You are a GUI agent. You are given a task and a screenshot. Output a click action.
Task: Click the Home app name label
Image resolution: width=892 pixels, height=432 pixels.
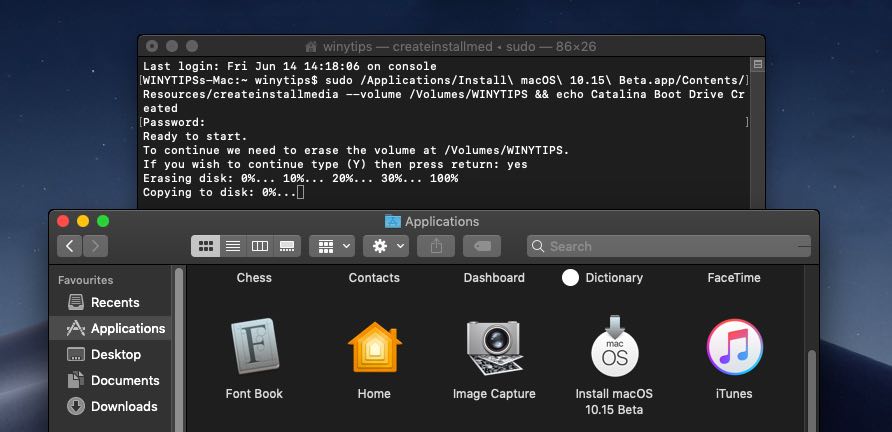pyautogui.click(x=374, y=393)
